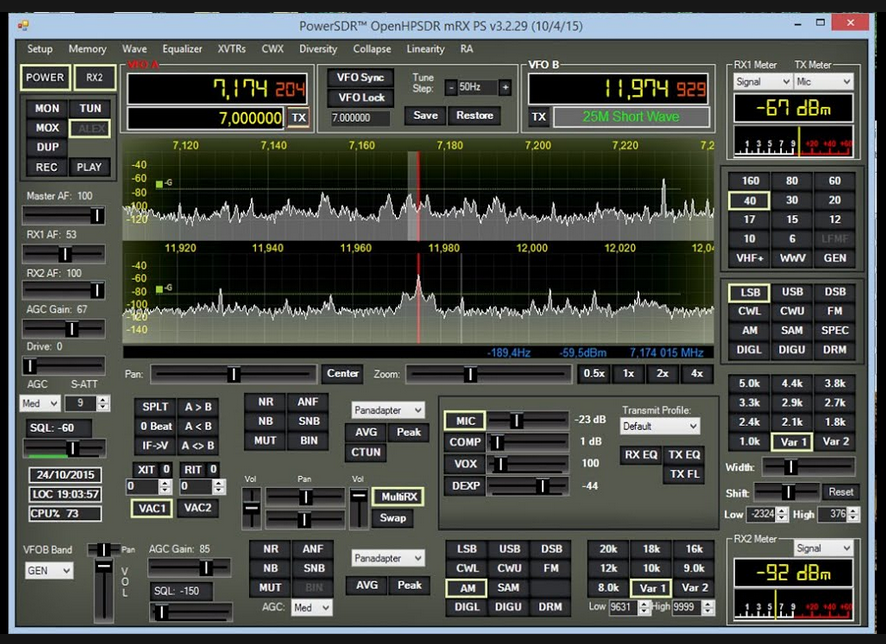
Task: Select the 20 meter band button
Action: (x=835, y=201)
